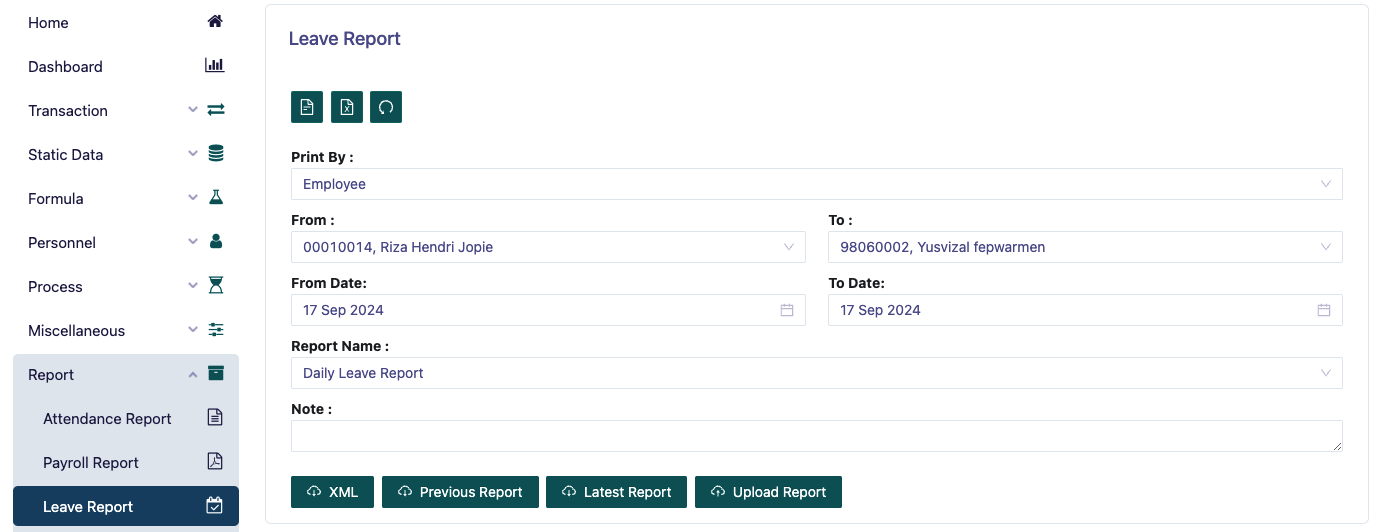
Task: Click the circular refresh icon button
Action: point(386,107)
